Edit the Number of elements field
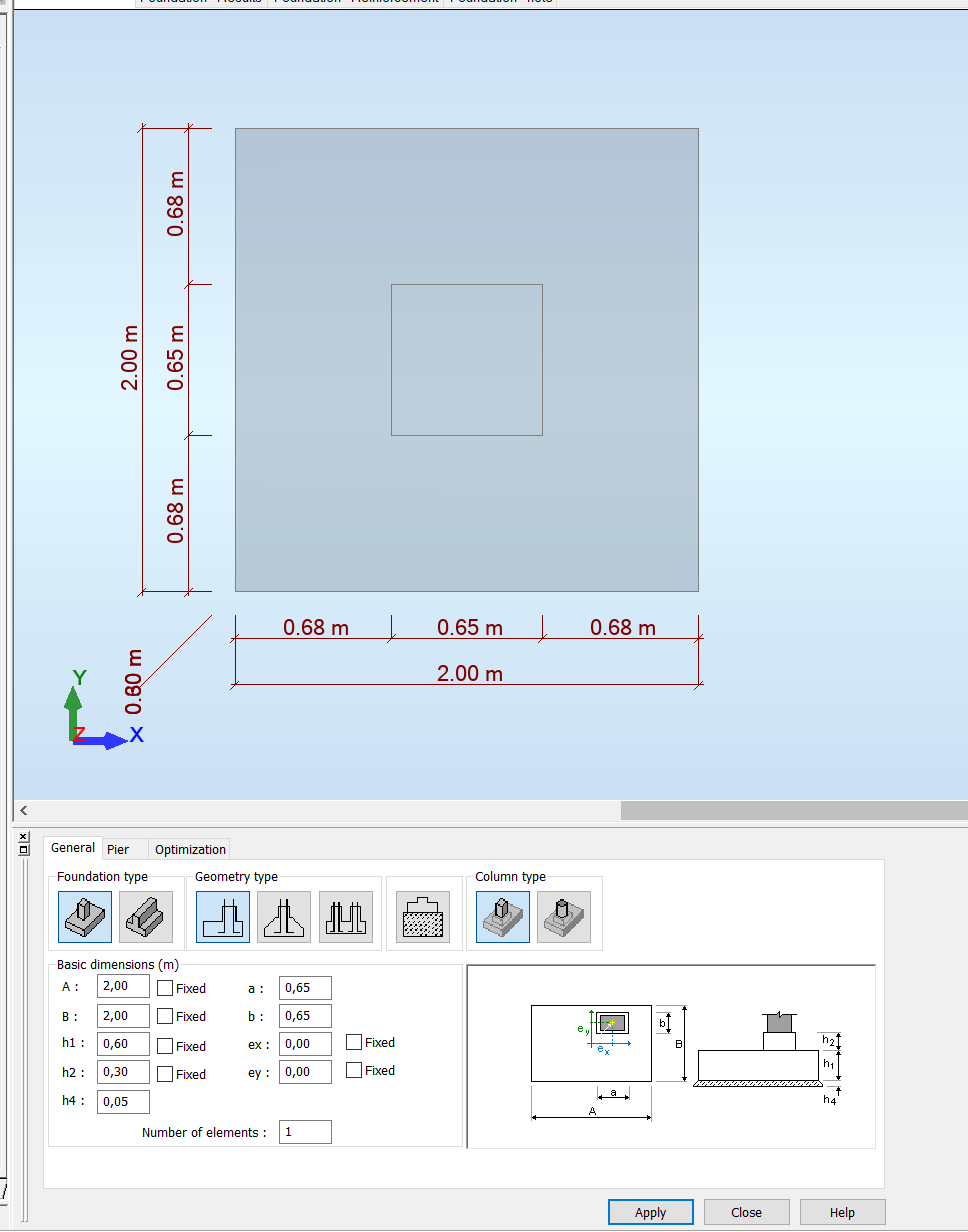The width and height of the screenshot is (968, 1232). pos(304,1131)
